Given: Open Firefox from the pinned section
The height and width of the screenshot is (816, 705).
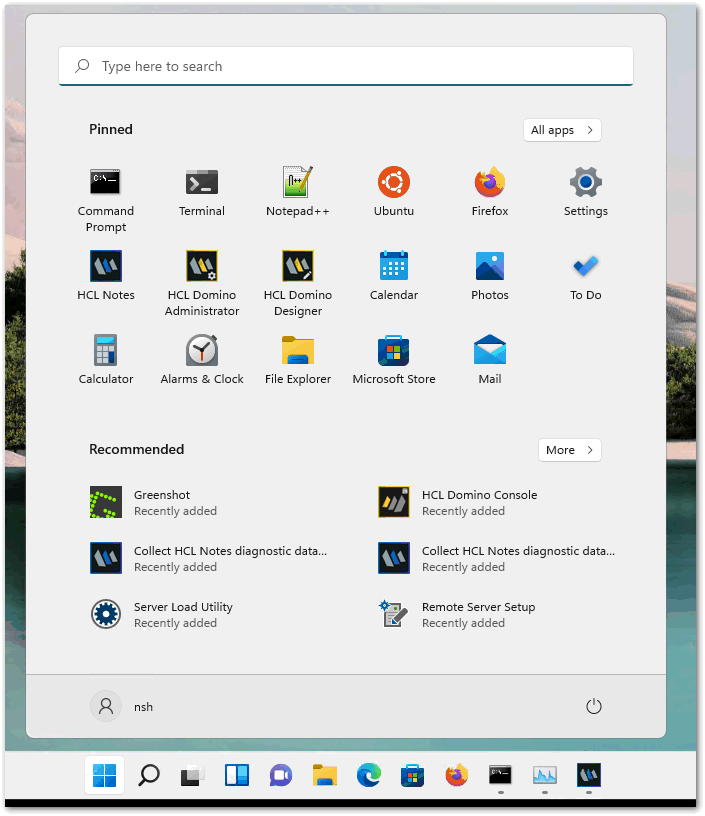Looking at the screenshot, I should coord(490,192).
